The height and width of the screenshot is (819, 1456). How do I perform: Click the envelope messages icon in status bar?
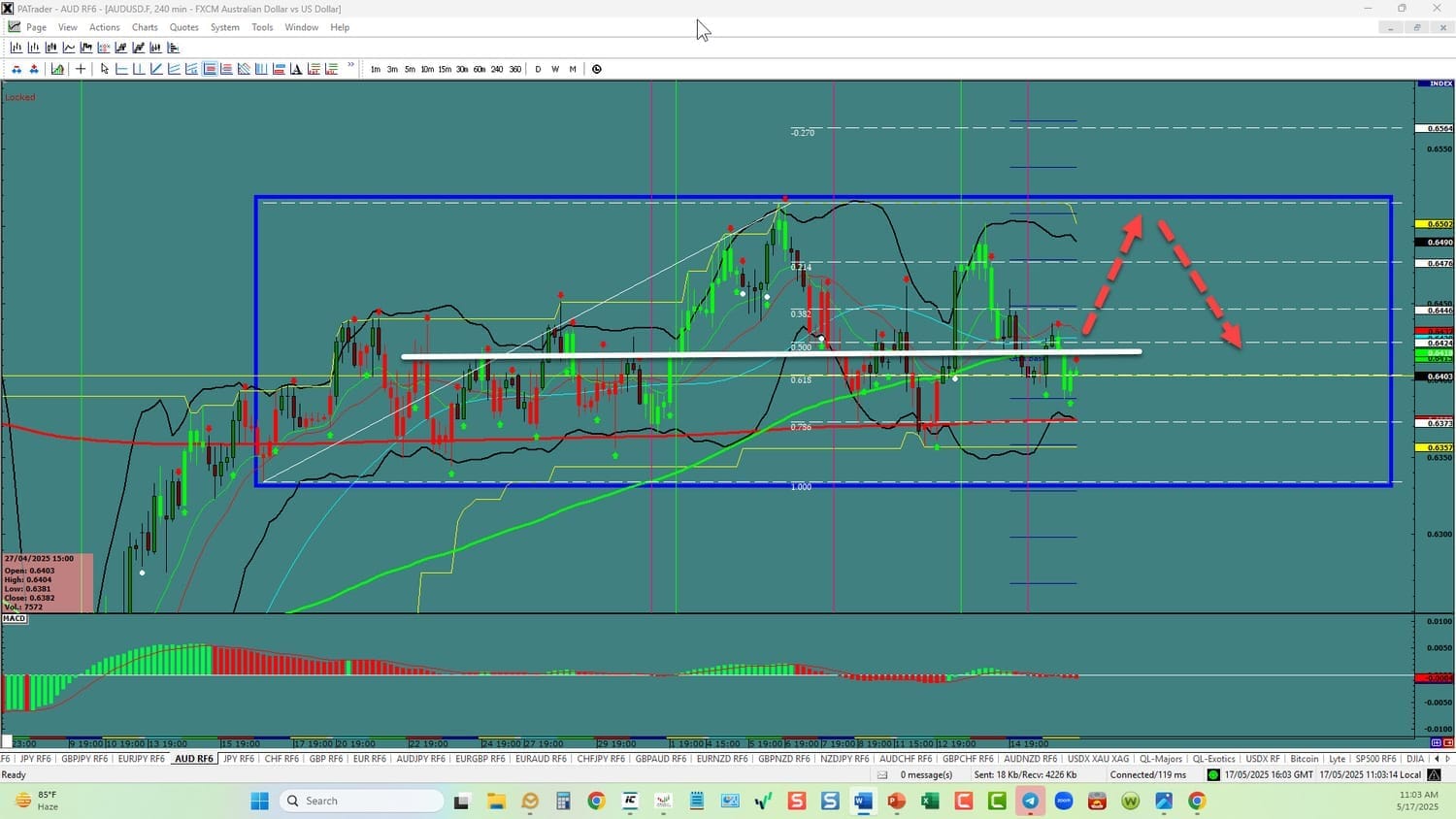[x=882, y=774]
